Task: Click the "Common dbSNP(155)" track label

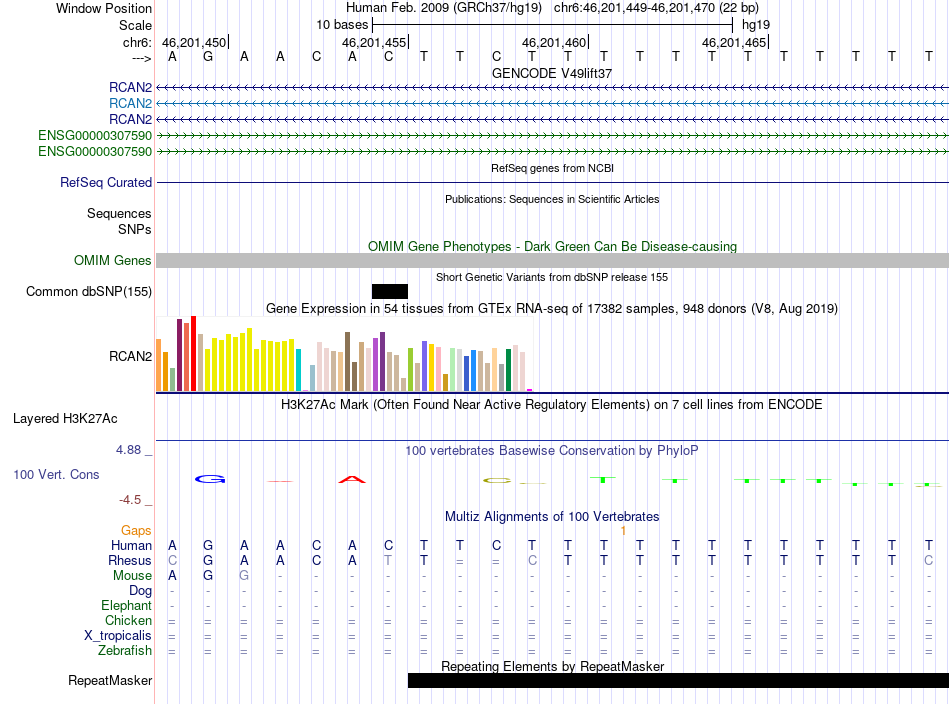Action: coord(89,291)
